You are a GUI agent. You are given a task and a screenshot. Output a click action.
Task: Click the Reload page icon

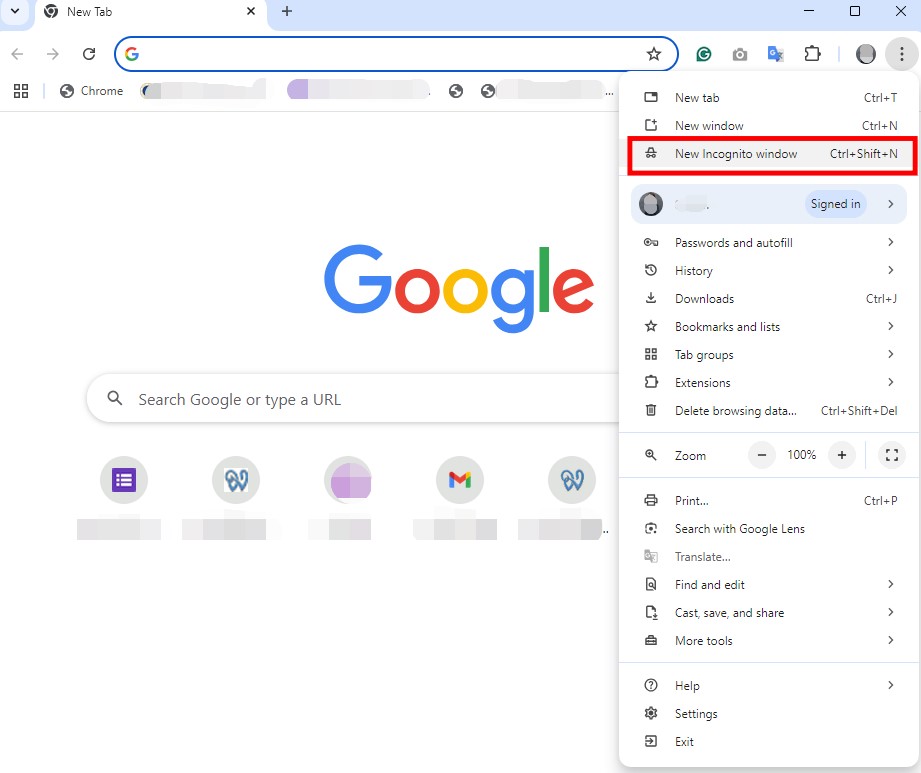point(89,54)
